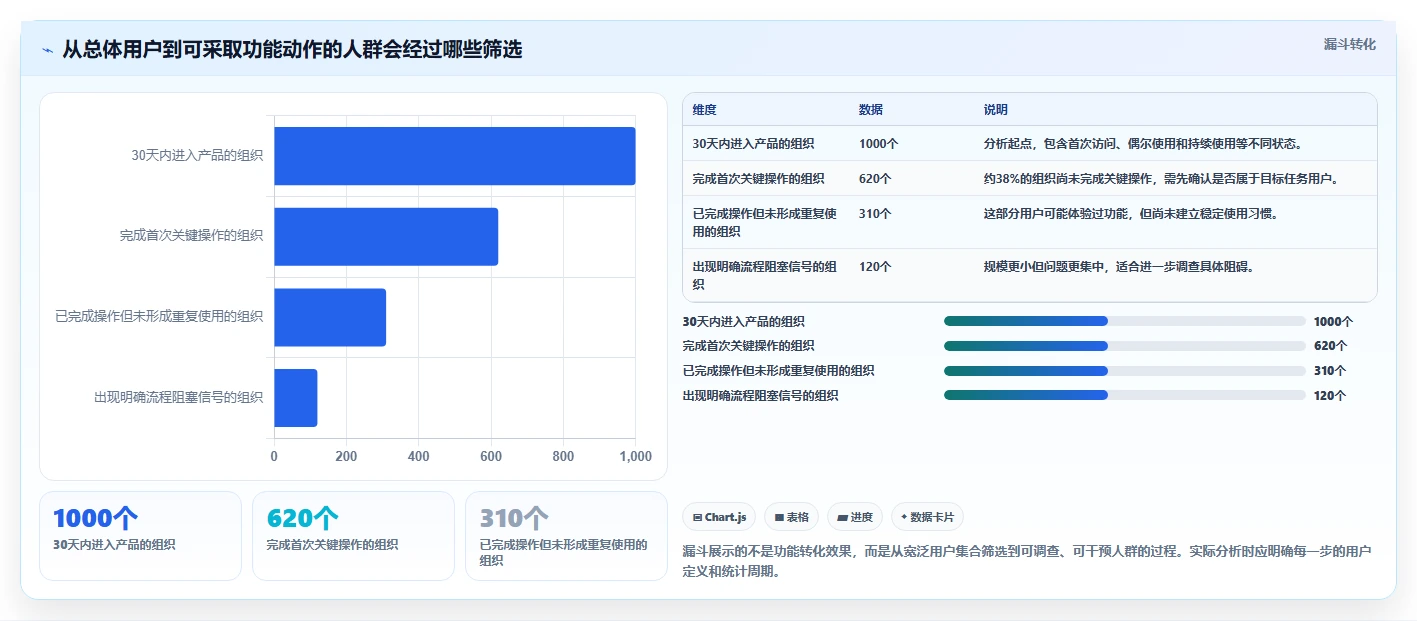Select the 进度 pill tag
Image resolution: width=1417 pixels, height=621 pixels.
click(x=855, y=517)
